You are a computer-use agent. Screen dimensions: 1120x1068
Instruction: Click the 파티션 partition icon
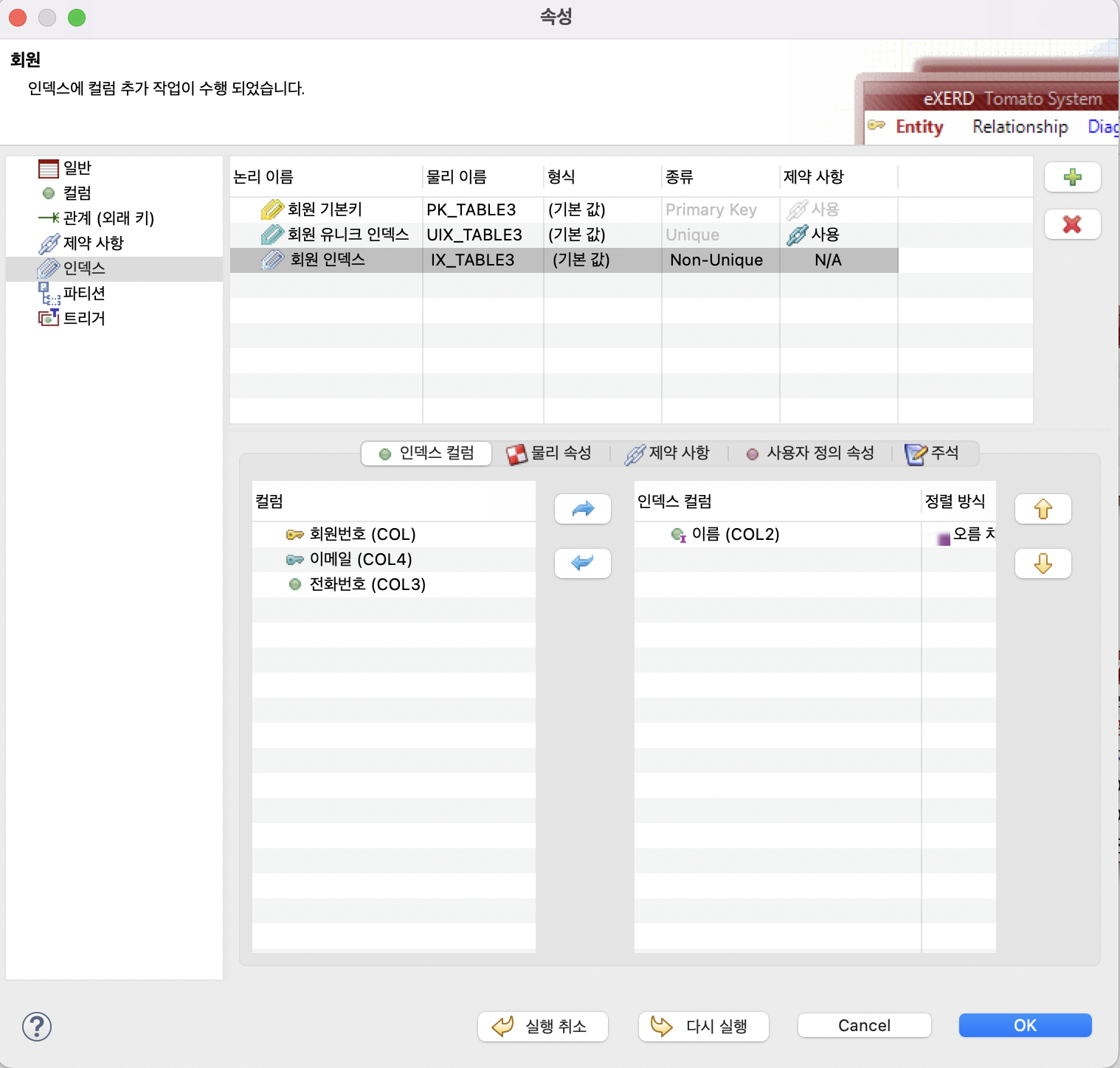(x=49, y=294)
